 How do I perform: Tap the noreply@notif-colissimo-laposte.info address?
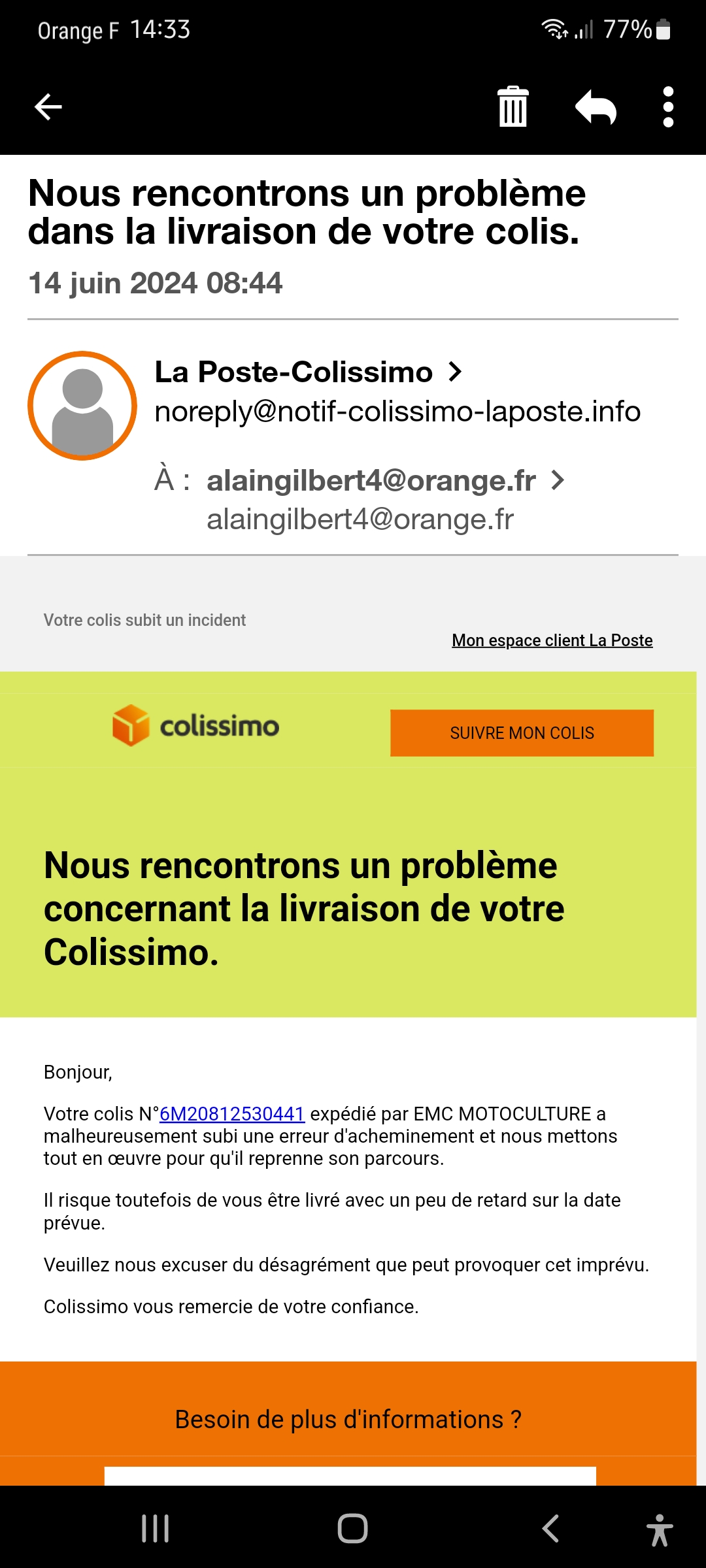pos(397,412)
